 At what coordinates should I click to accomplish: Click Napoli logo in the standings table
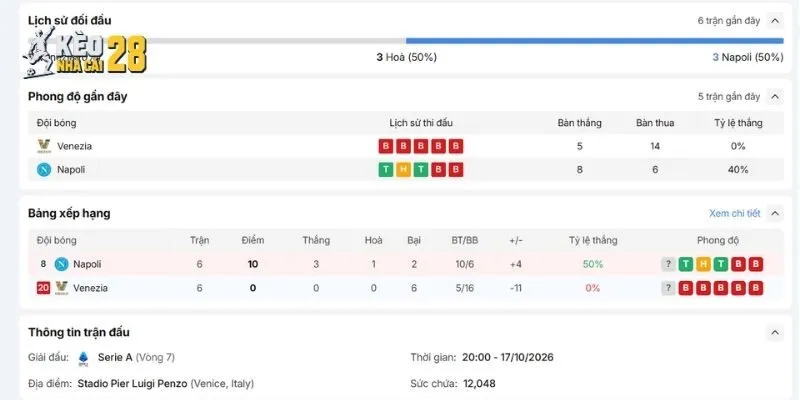tap(62, 264)
